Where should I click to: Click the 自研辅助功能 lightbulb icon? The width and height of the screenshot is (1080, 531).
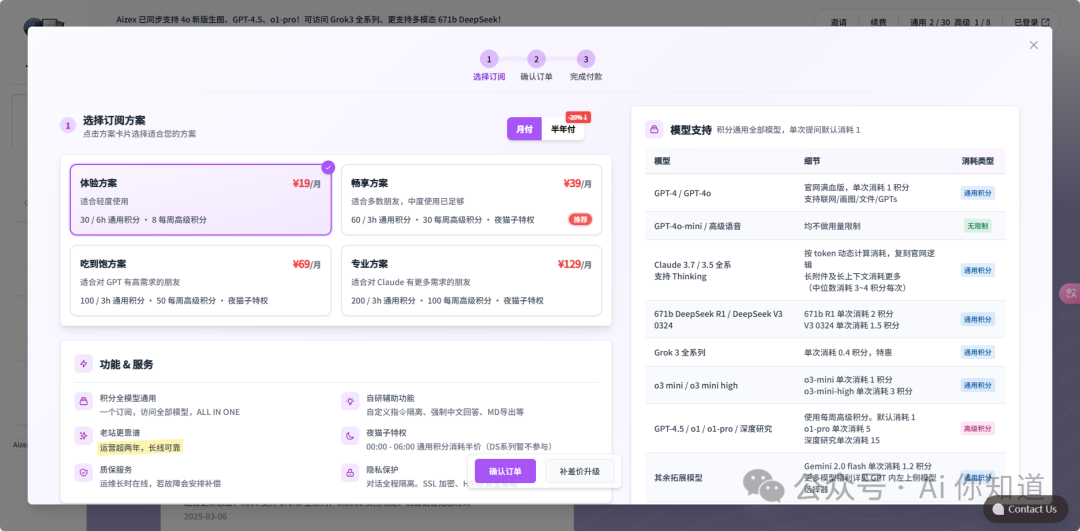350,401
